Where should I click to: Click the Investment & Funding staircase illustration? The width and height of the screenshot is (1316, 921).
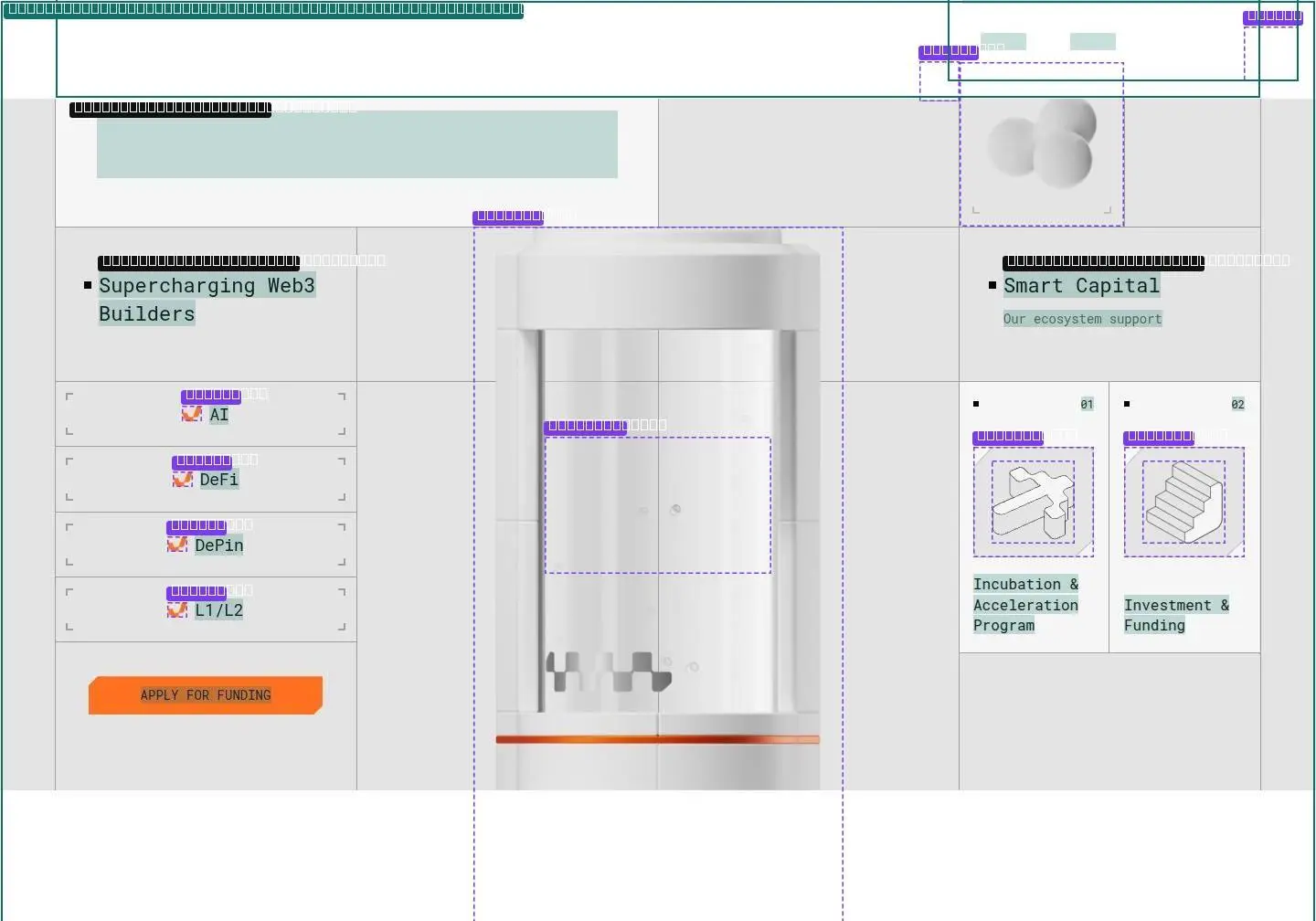pos(1184,502)
